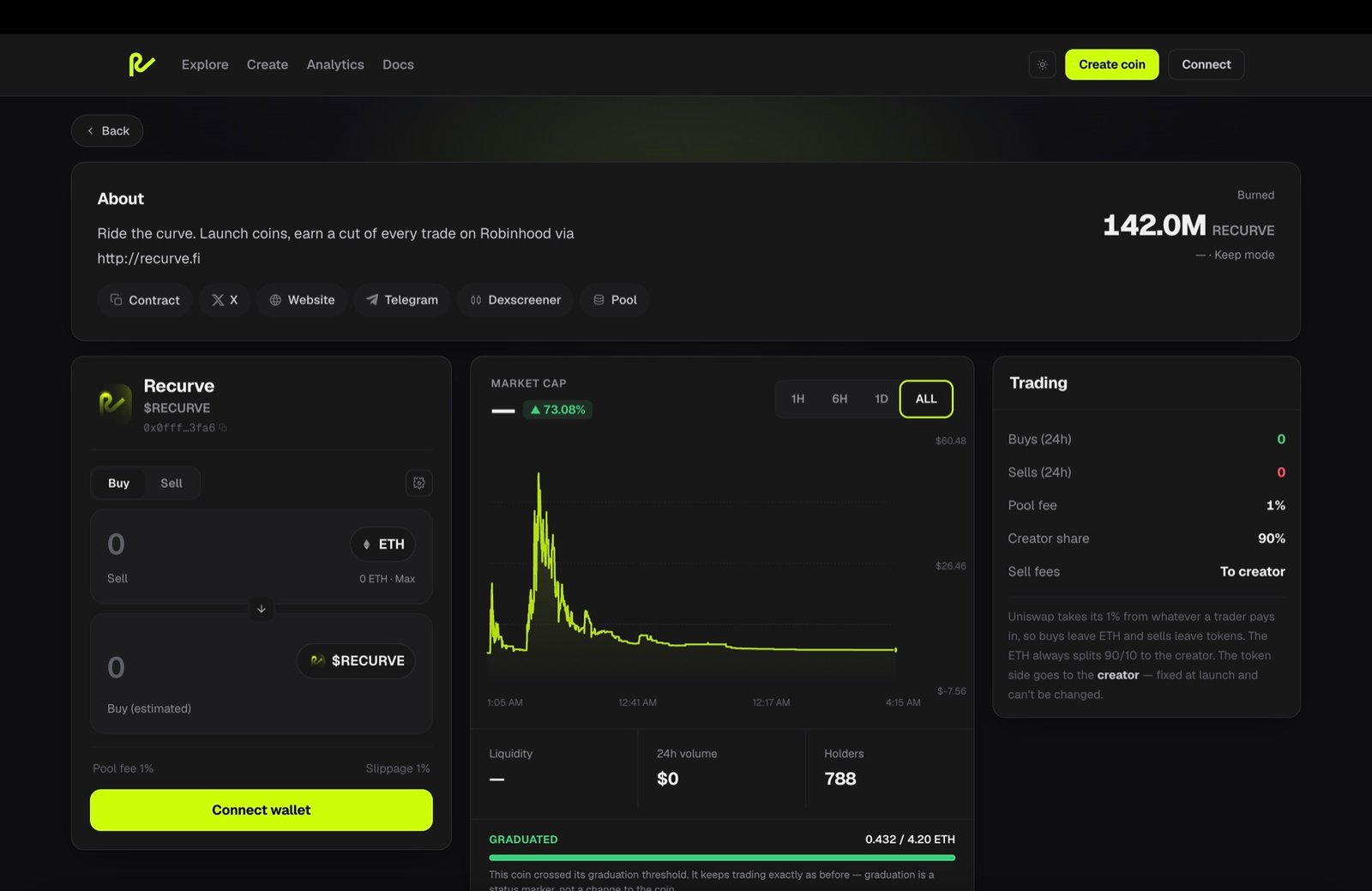The image size is (1372, 891).
Task: Click the $RECURVE ticker under Recurve
Action: tap(177, 408)
